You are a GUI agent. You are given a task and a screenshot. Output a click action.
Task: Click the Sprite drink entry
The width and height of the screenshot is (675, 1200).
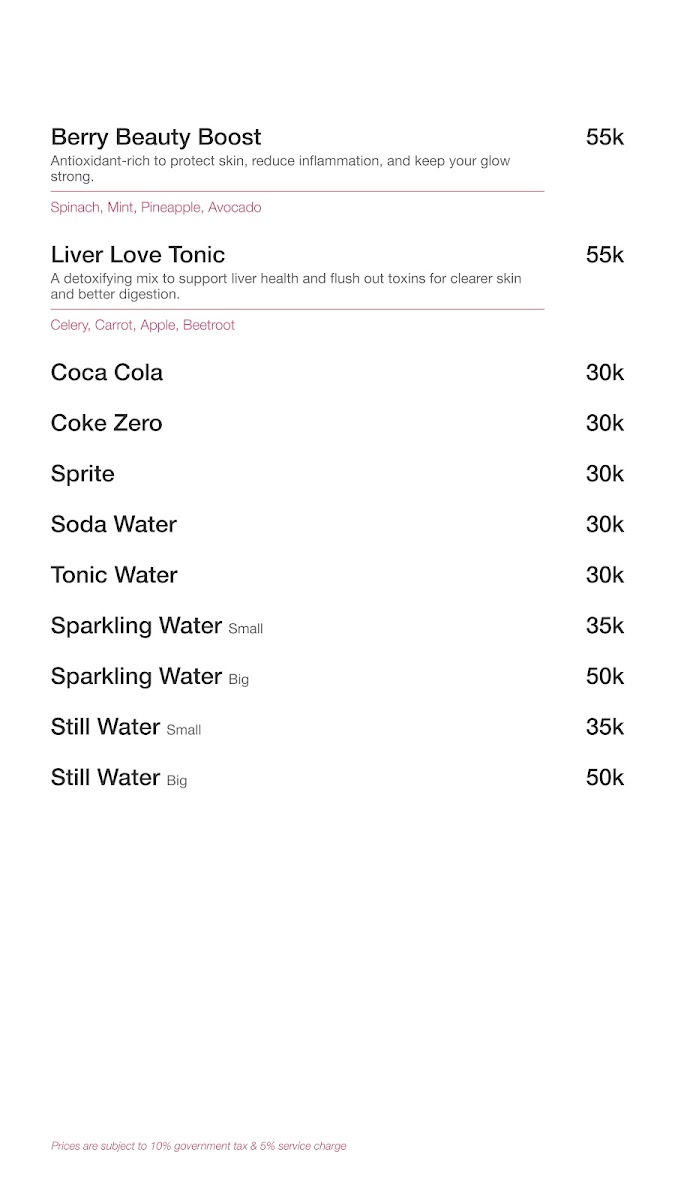point(83,475)
